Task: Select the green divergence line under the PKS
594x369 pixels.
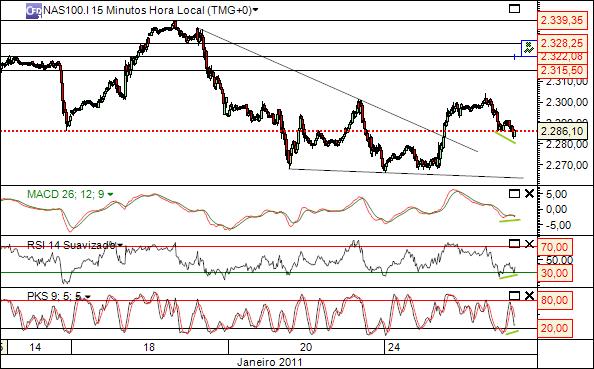Action: (512, 333)
